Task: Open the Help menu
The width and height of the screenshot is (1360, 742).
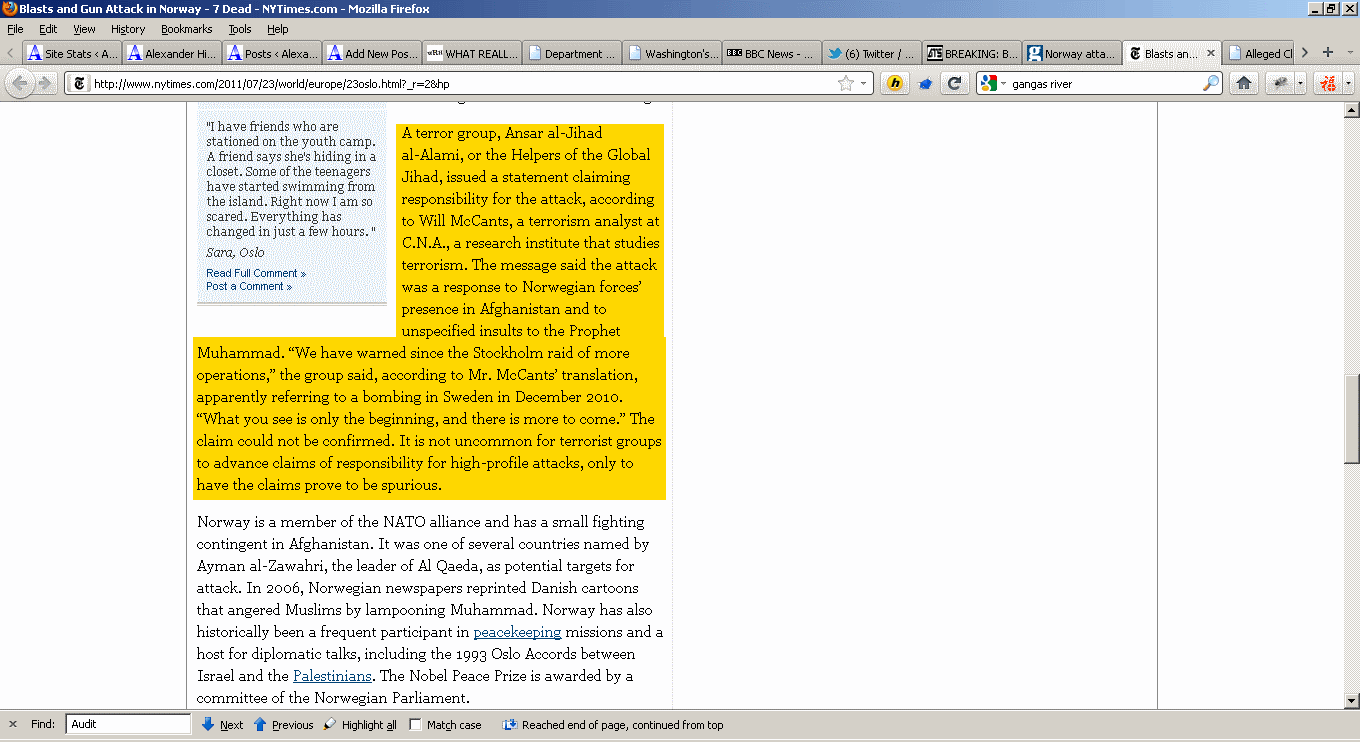Action: click(x=277, y=29)
